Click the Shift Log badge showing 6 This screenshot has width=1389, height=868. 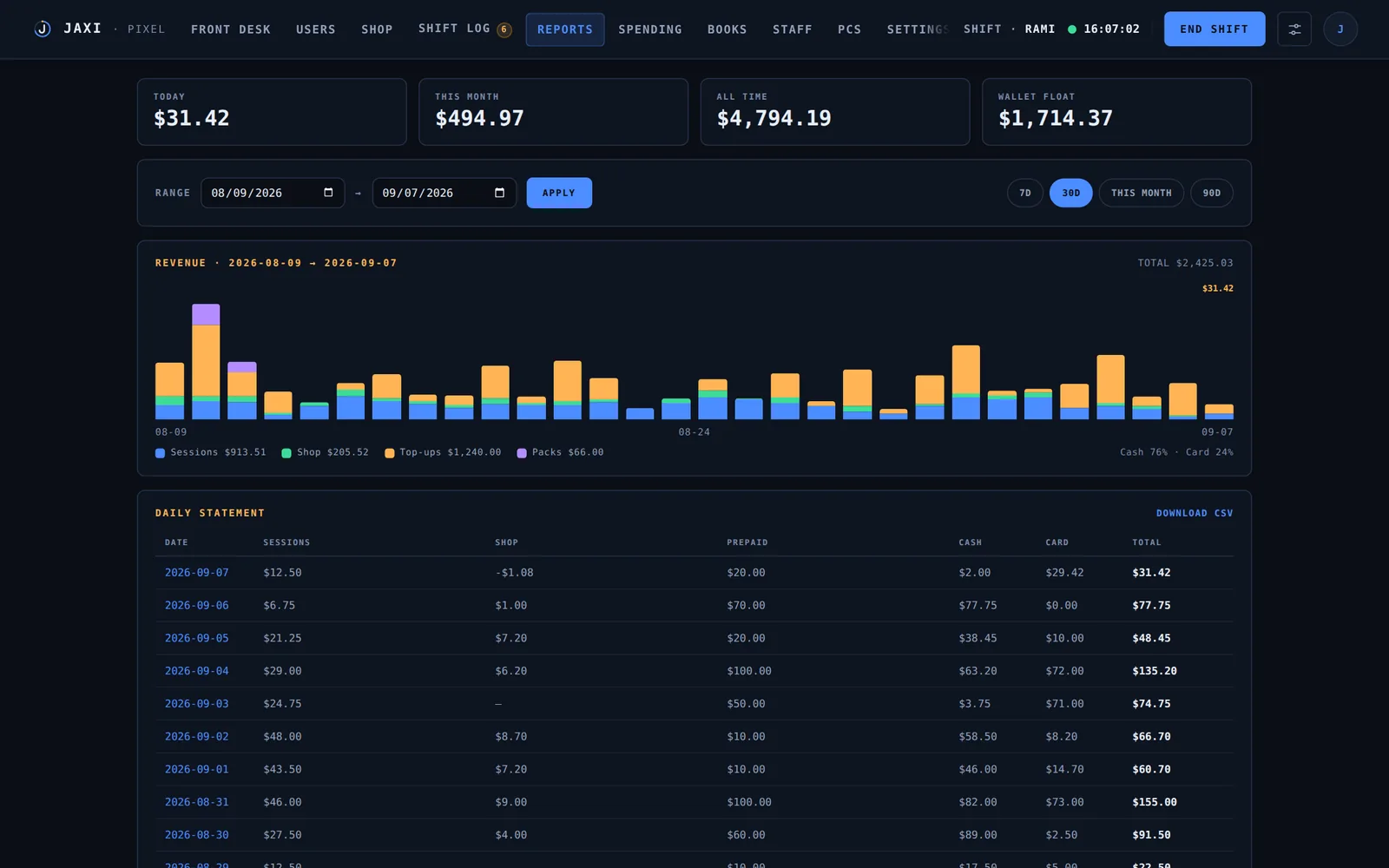(x=504, y=30)
